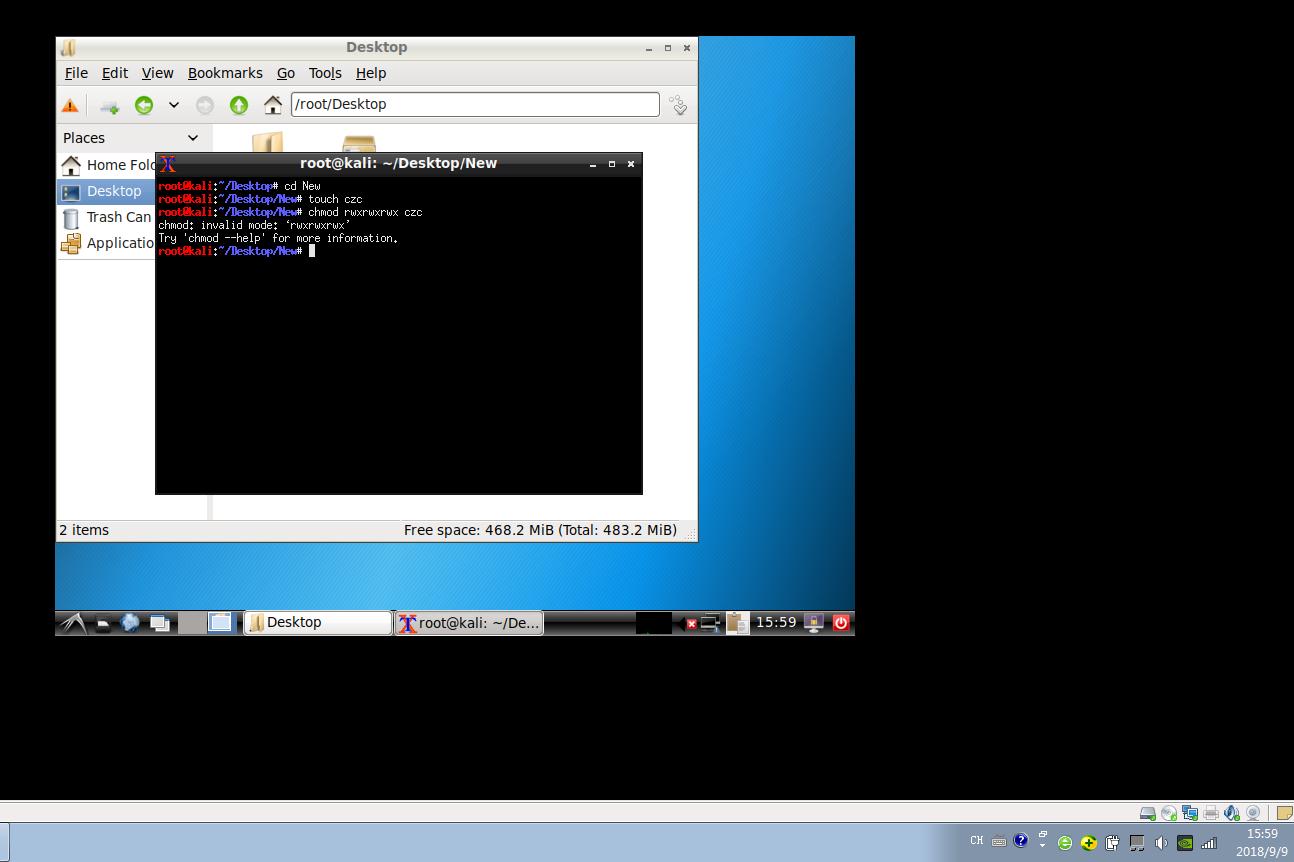
Task: Open Applications in the Places sidebar
Action: [107, 243]
